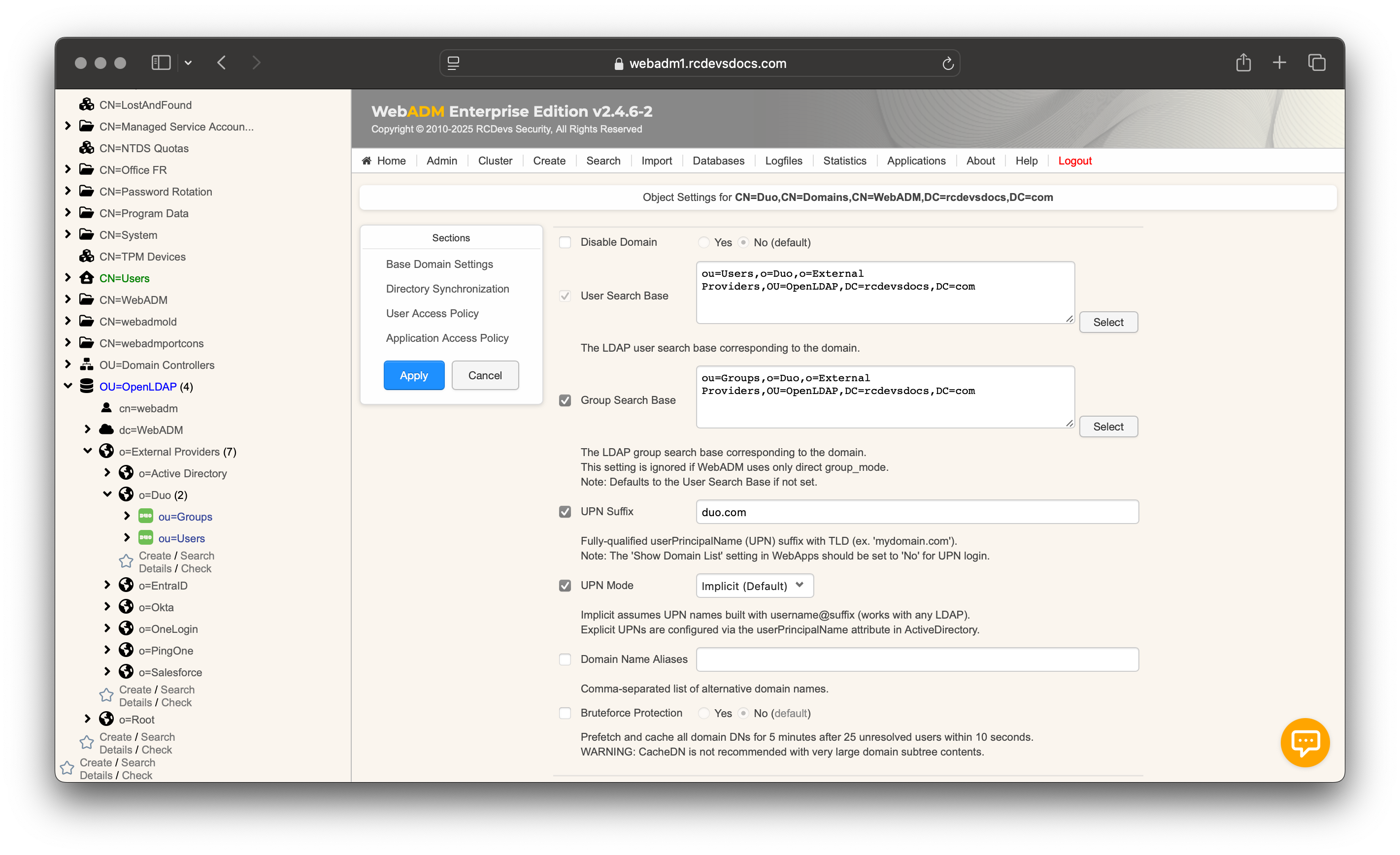The image size is (1400, 855).
Task: Click the OU=OpenLDAP database icon
Action: pyautogui.click(x=86, y=386)
